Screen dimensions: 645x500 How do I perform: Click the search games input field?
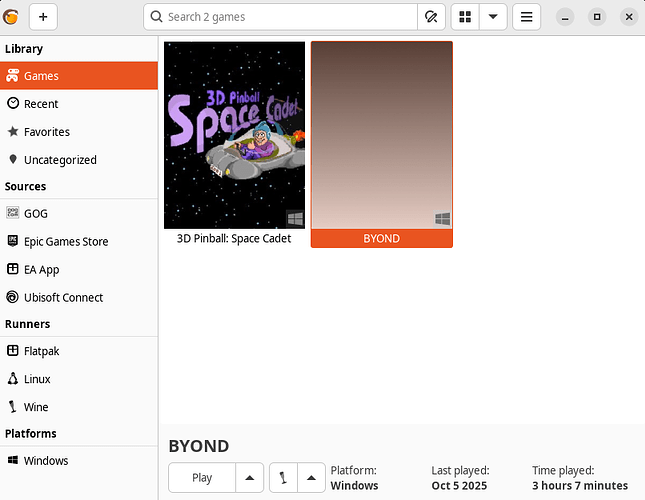point(285,17)
